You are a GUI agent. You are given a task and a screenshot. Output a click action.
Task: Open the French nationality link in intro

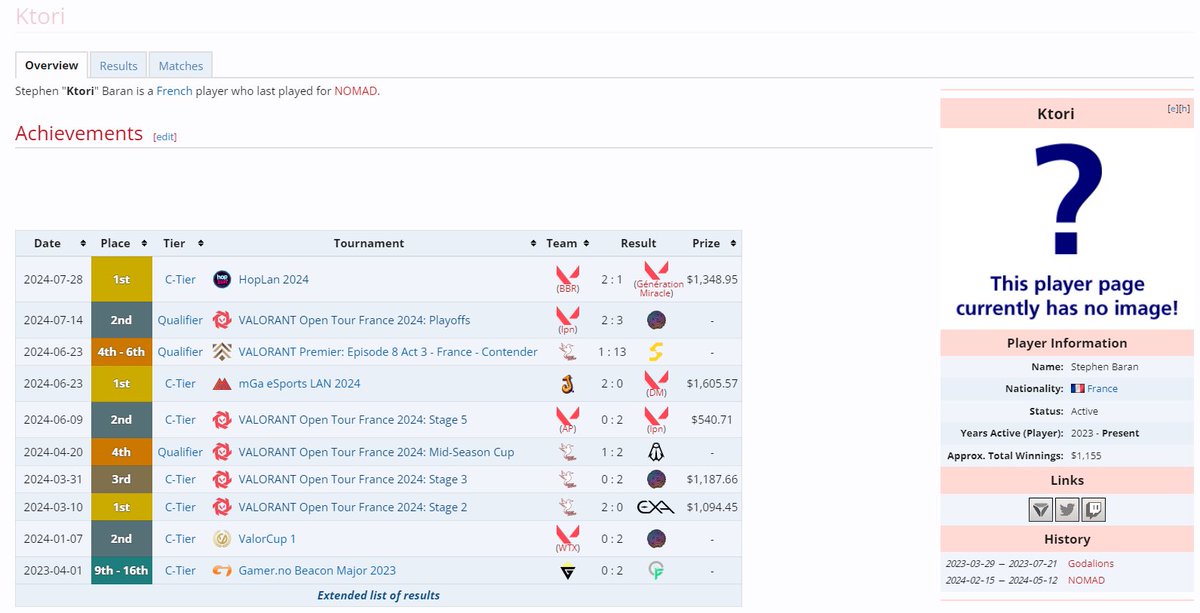[x=174, y=91]
